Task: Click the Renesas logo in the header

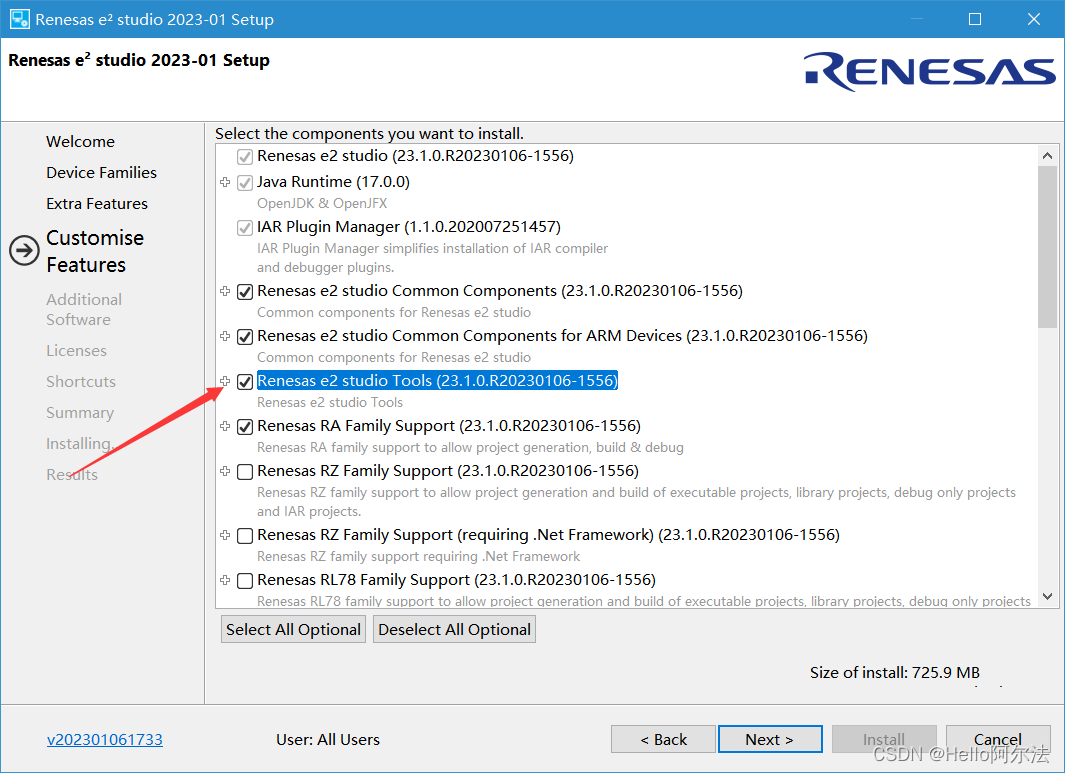Action: [930, 71]
